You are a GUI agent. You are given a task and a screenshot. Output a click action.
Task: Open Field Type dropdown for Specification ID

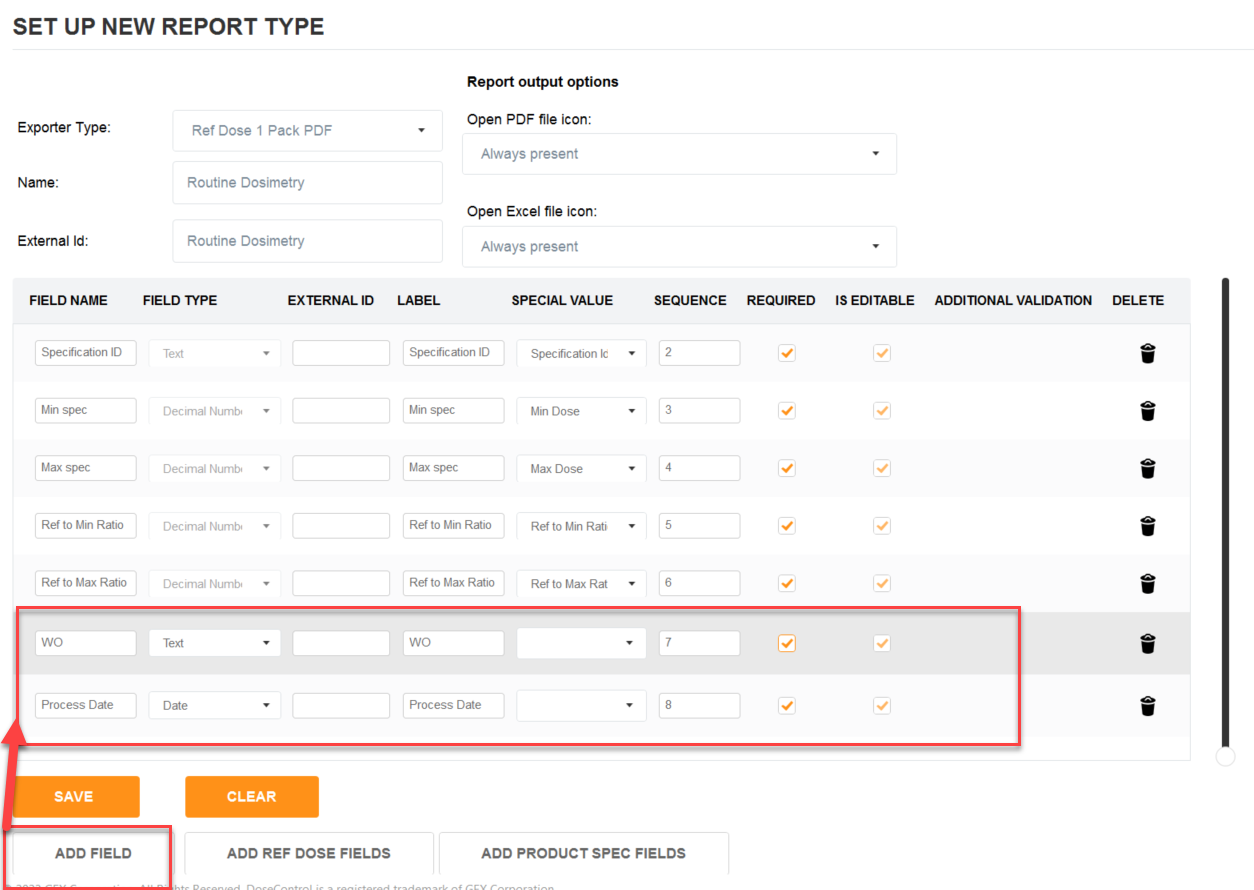[x=214, y=353]
